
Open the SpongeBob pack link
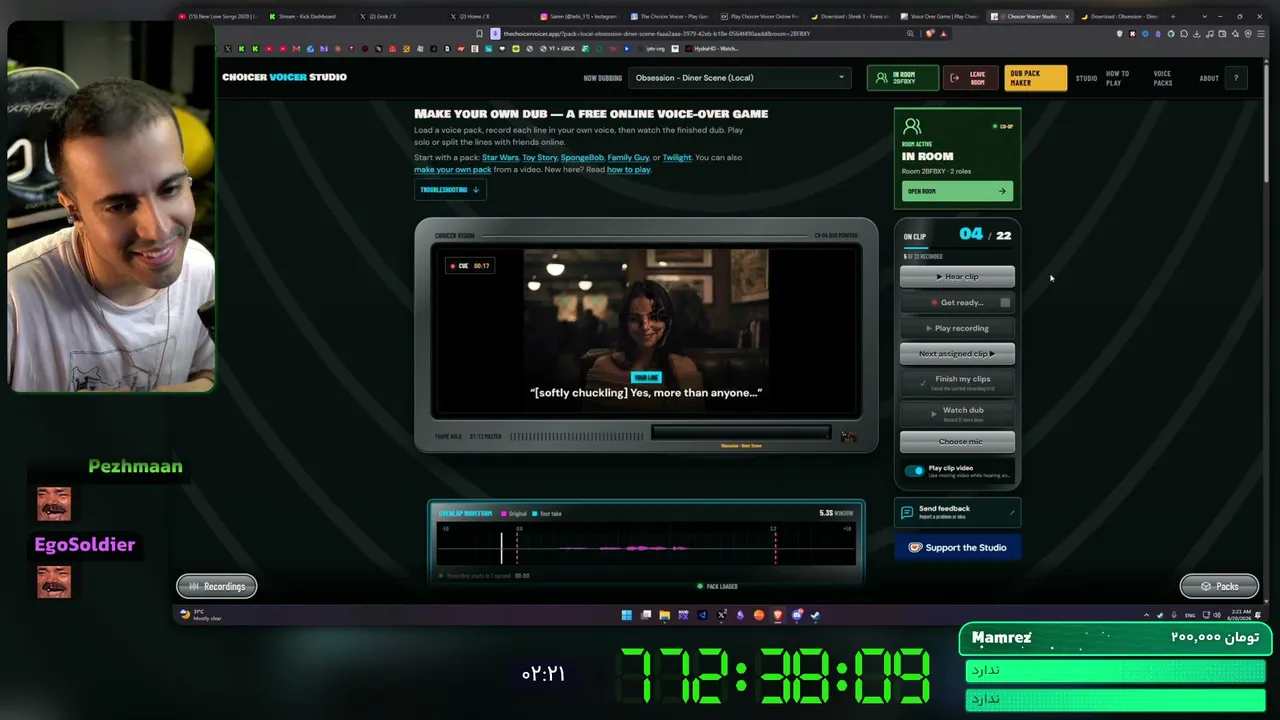point(582,157)
